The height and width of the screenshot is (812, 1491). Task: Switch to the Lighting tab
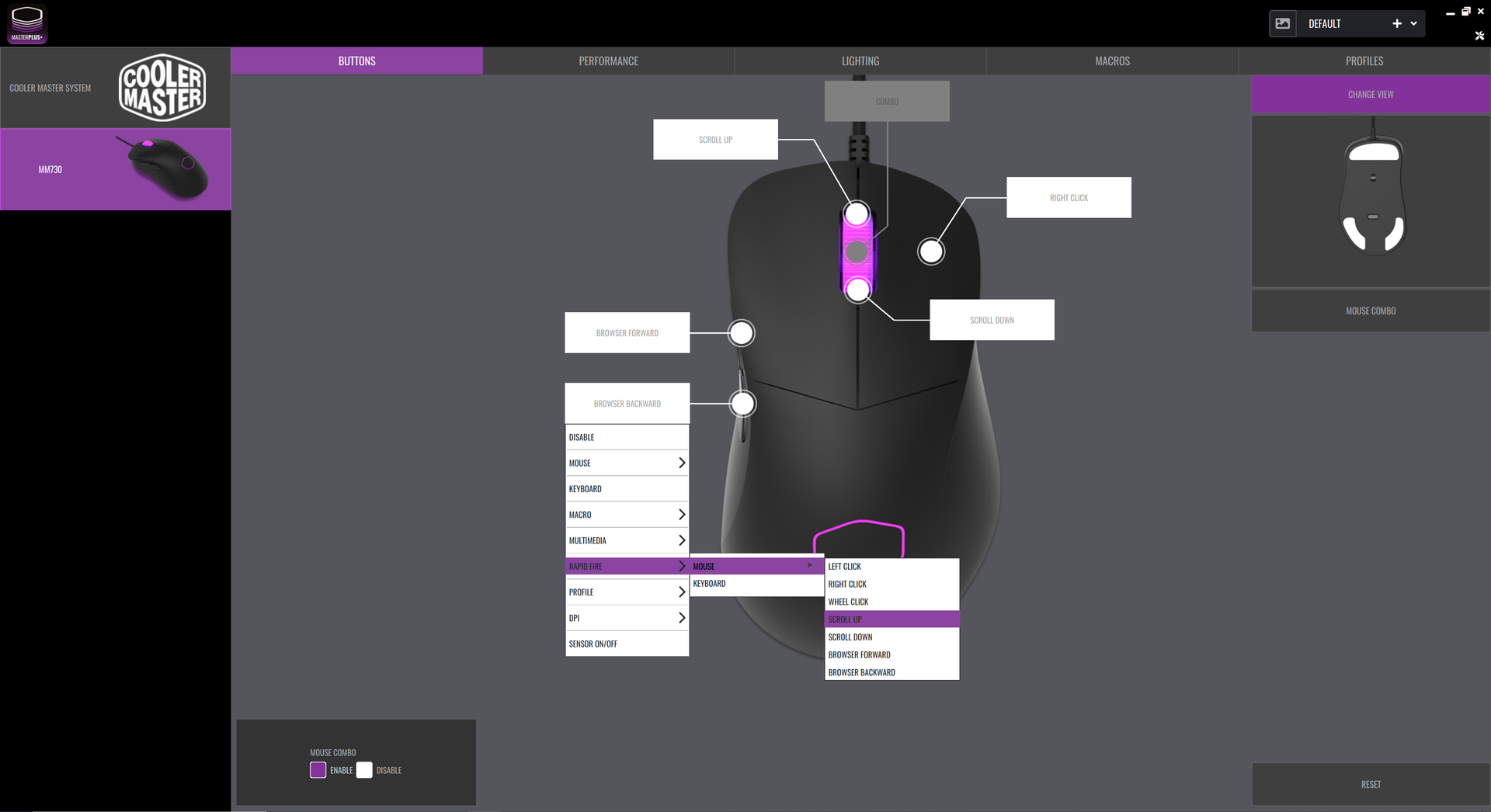point(860,61)
